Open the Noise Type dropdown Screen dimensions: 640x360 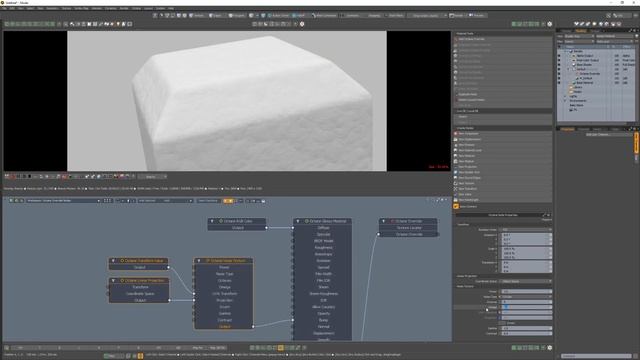click(x=526, y=297)
